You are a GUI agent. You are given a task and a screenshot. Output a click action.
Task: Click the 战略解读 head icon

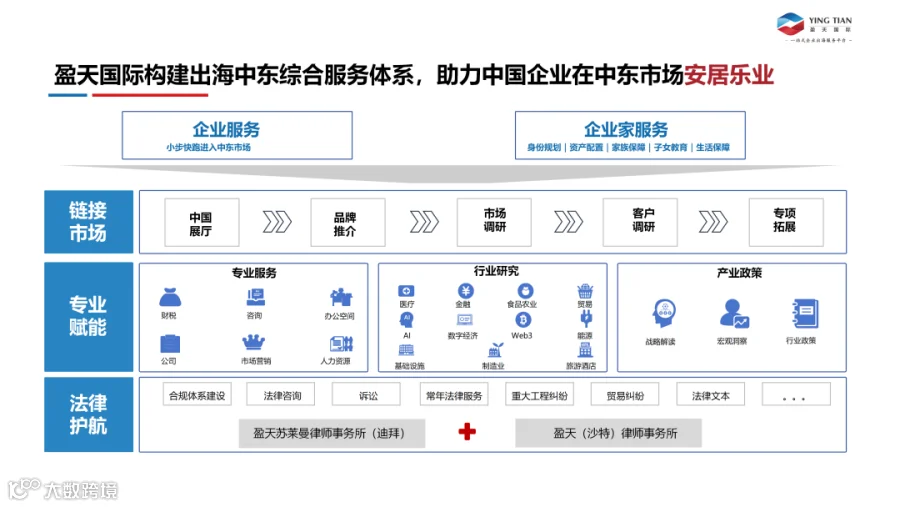pos(664,314)
